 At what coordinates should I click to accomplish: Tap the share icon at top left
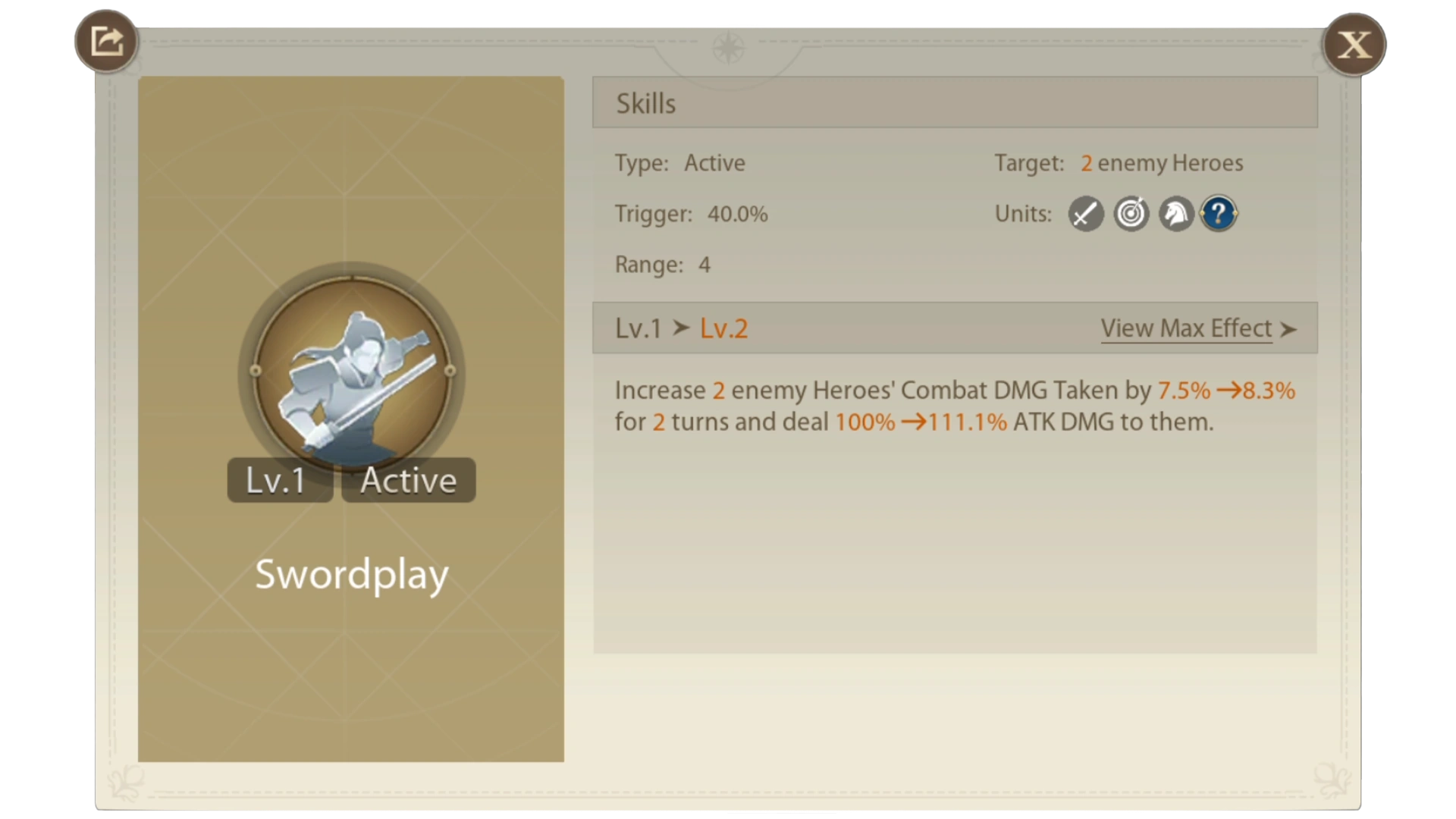coord(106,41)
